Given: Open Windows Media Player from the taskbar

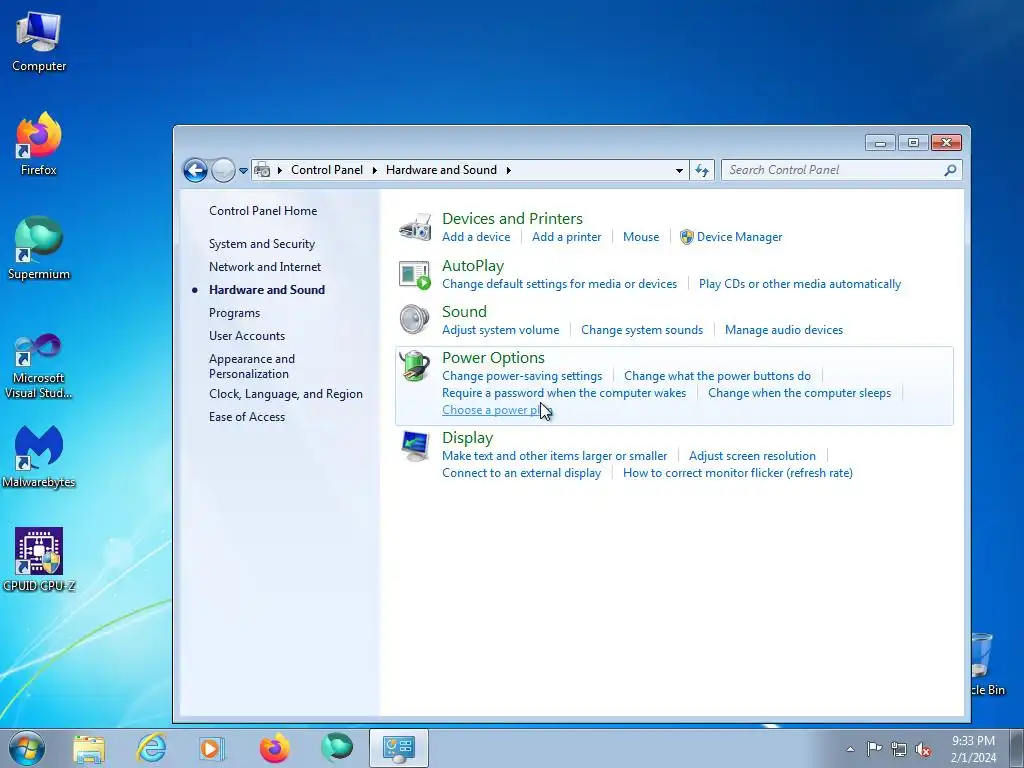Looking at the screenshot, I should (212, 748).
